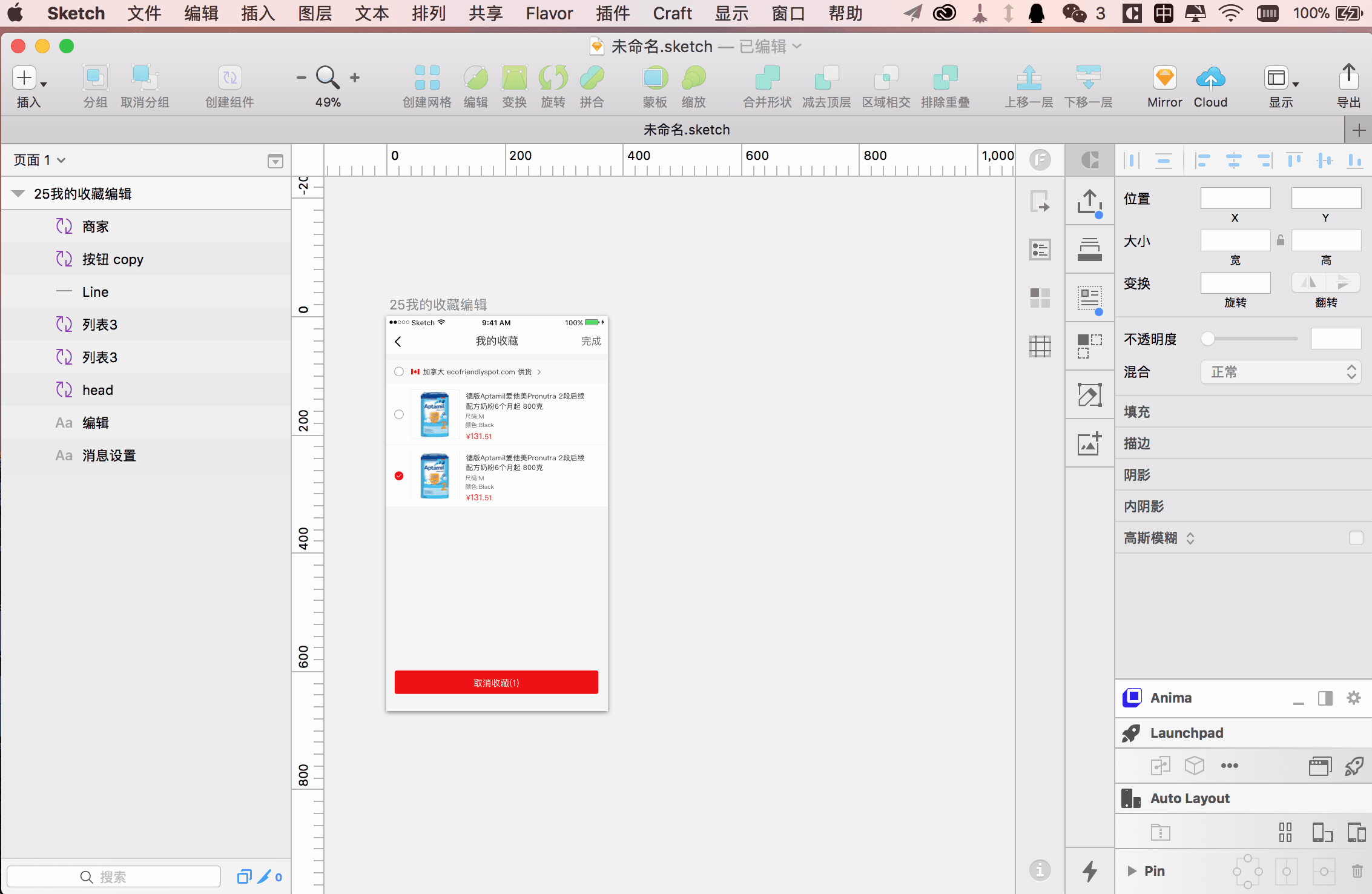Viewport: 1372px width, 894px height.
Task: Click the Export (导出) toolbar icon
Action: [x=1348, y=78]
